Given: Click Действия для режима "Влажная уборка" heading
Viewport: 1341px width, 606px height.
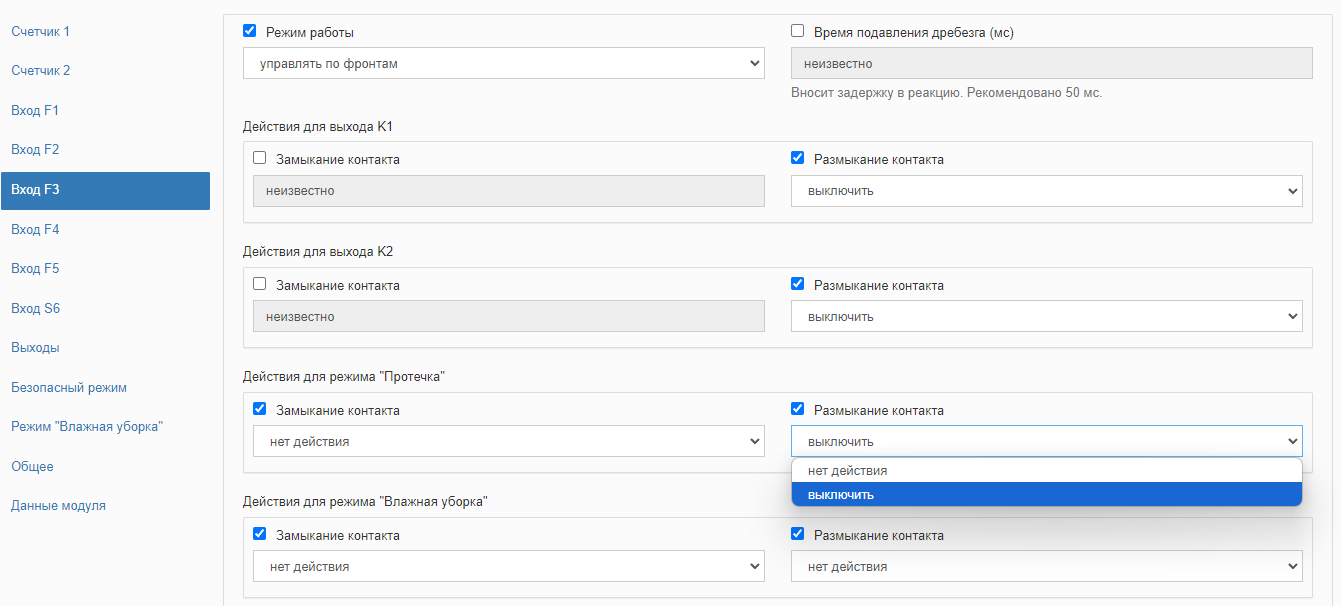Looking at the screenshot, I should pyautogui.click(x=365, y=502).
